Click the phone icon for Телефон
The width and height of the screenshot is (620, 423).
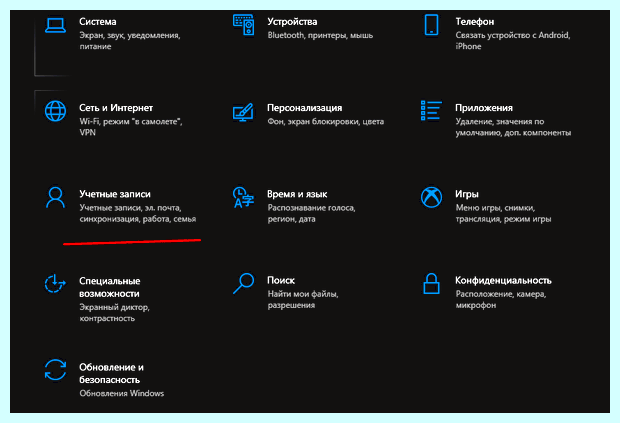(x=431, y=25)
